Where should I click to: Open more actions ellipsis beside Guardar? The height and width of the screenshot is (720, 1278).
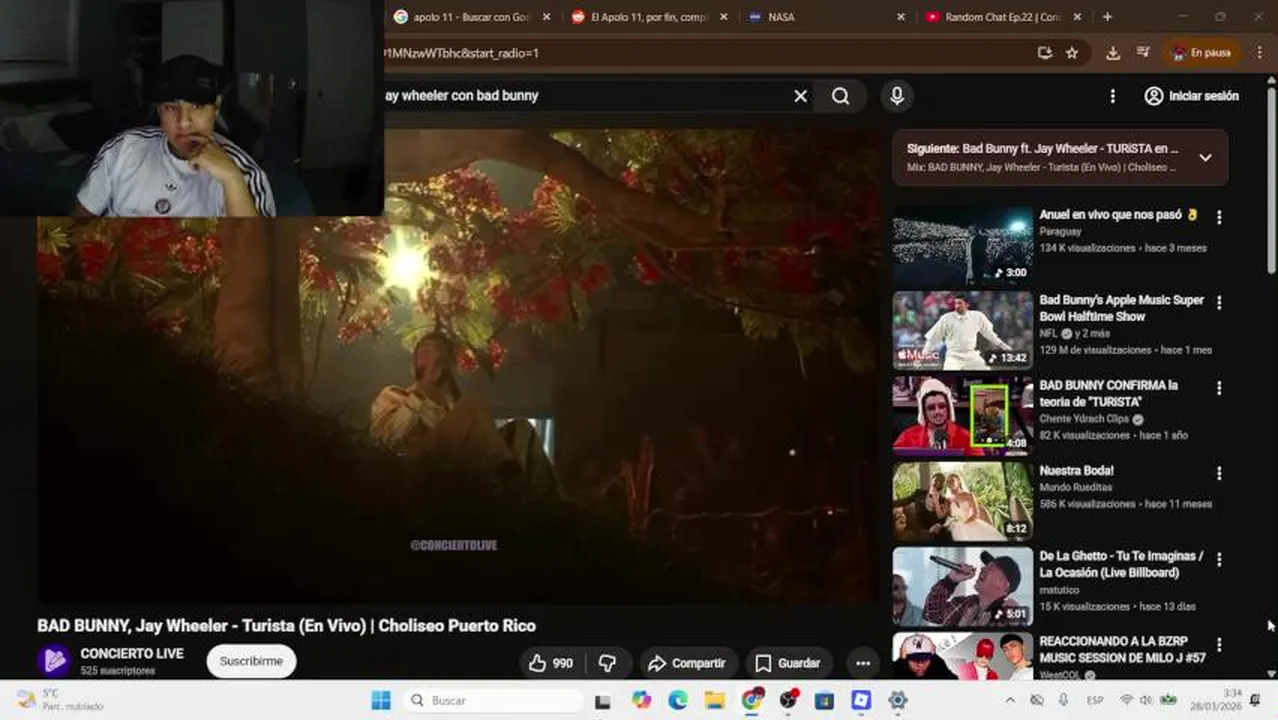pyautogui.click(x=863, y=663)
